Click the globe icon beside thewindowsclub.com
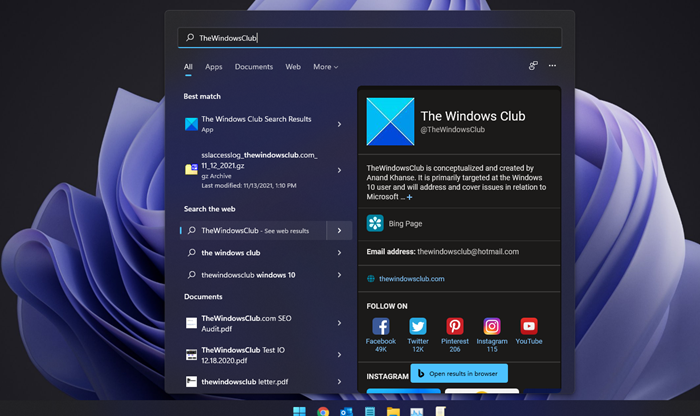The image size is (700, 416). pos(371,279)
